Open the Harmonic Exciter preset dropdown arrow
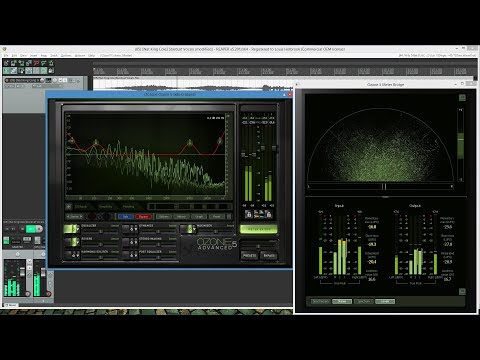The image size is (480, 360). [78, 255]
